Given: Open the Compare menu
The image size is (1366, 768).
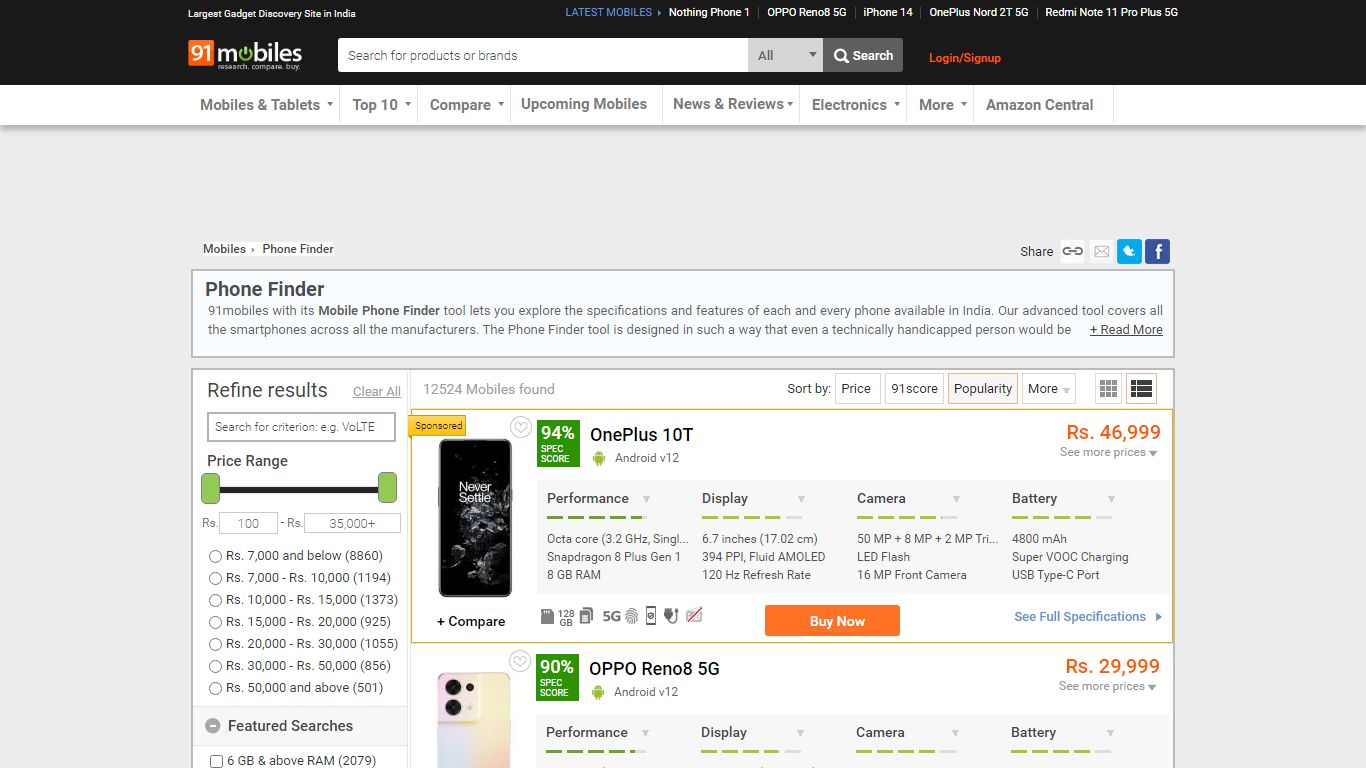Looking at the screenshot, I should coord(466,105).
